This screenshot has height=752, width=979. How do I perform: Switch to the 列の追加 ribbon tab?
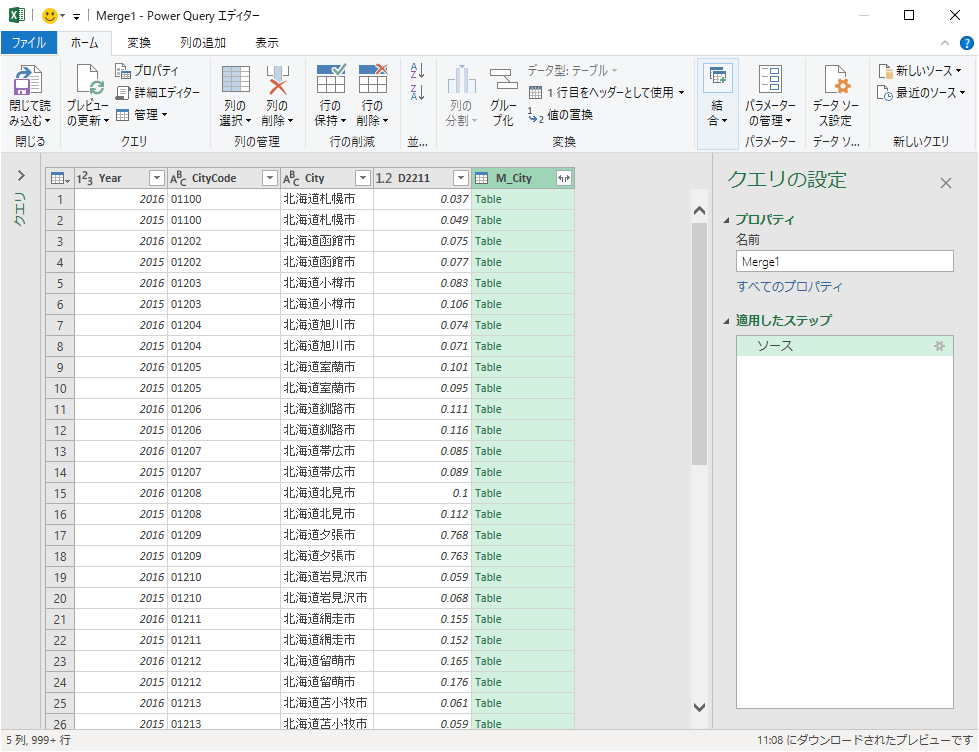click(x=203, y=43)
